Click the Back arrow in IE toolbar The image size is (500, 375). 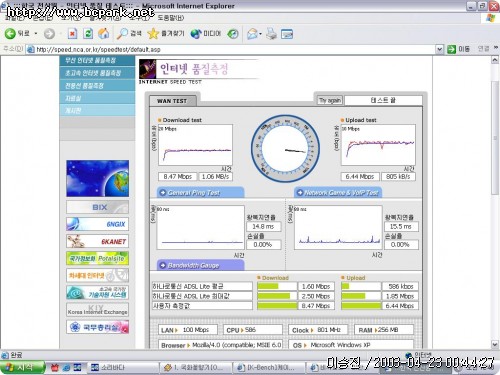tap(10, 33)
